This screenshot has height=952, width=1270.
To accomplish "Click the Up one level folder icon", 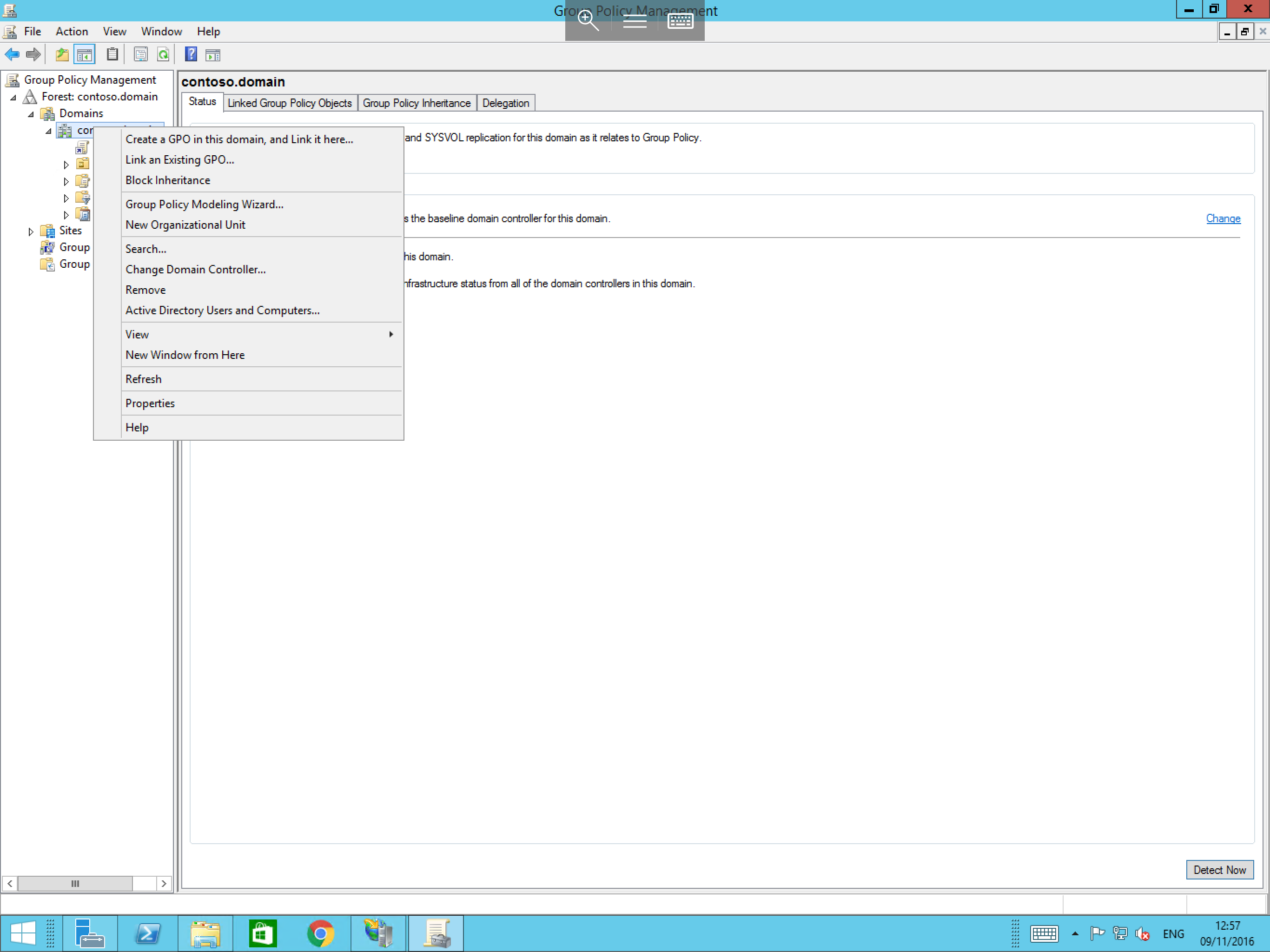I will 62,54.
